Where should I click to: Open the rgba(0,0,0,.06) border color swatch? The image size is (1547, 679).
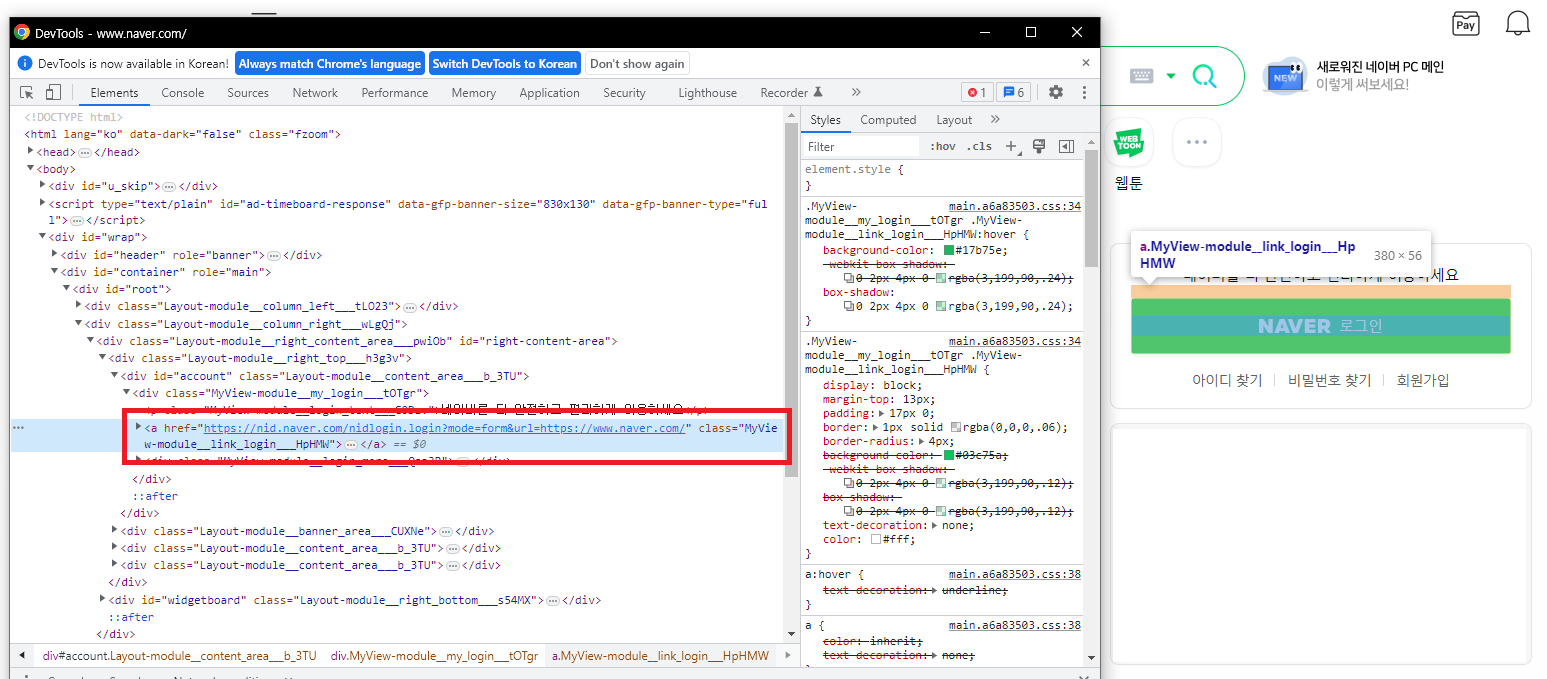956,427
